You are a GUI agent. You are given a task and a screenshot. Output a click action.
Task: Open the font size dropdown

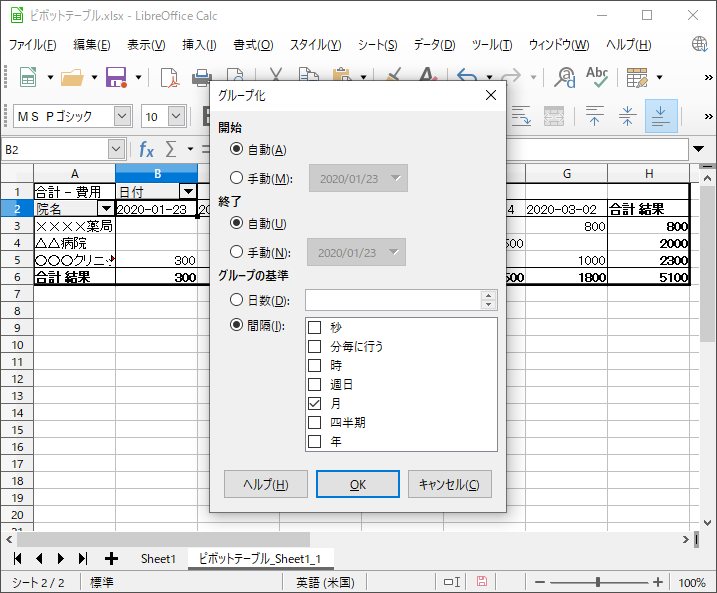[177, 116]
